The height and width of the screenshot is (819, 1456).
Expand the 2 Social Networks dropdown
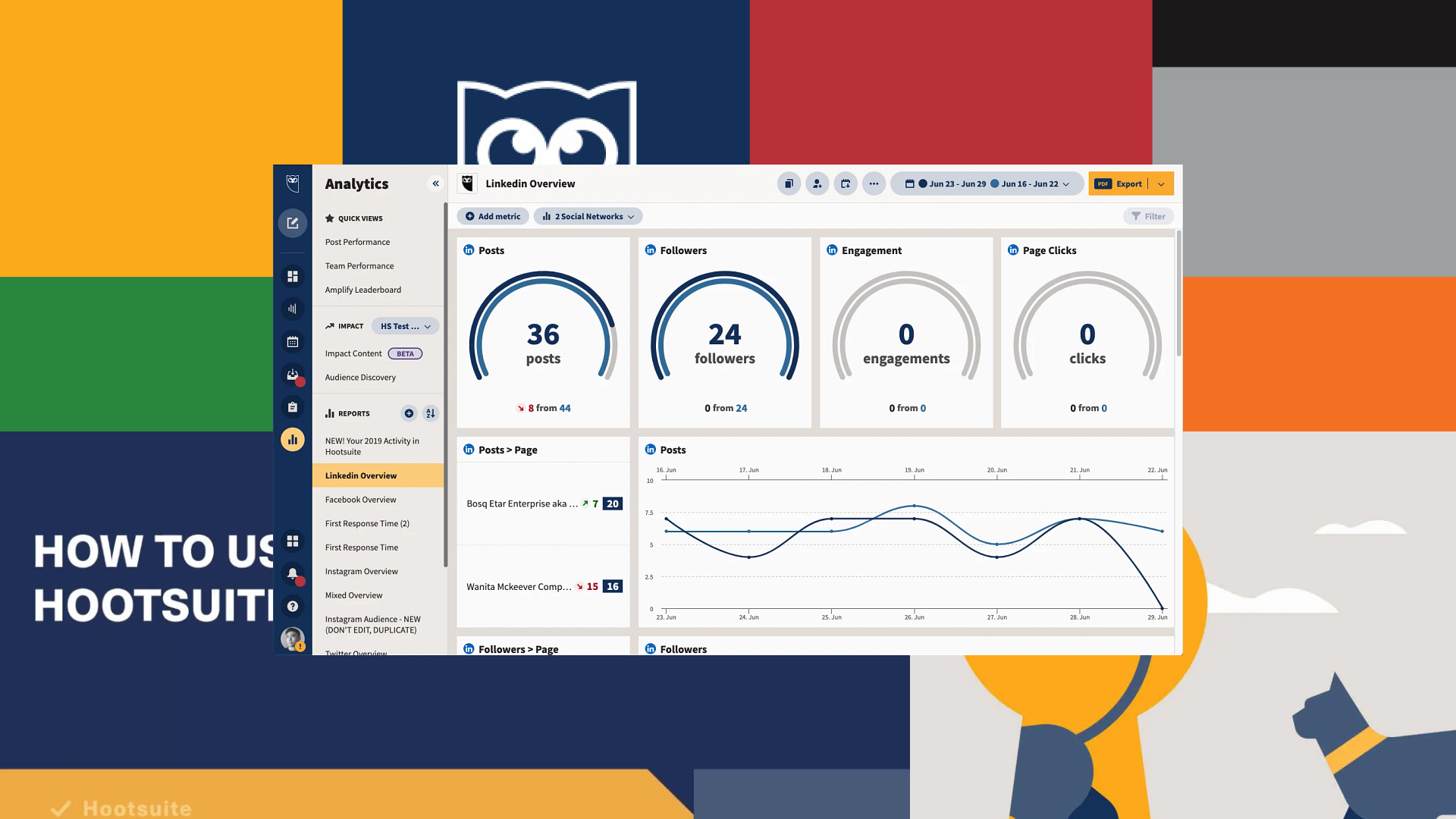click(x=588, y=216)
